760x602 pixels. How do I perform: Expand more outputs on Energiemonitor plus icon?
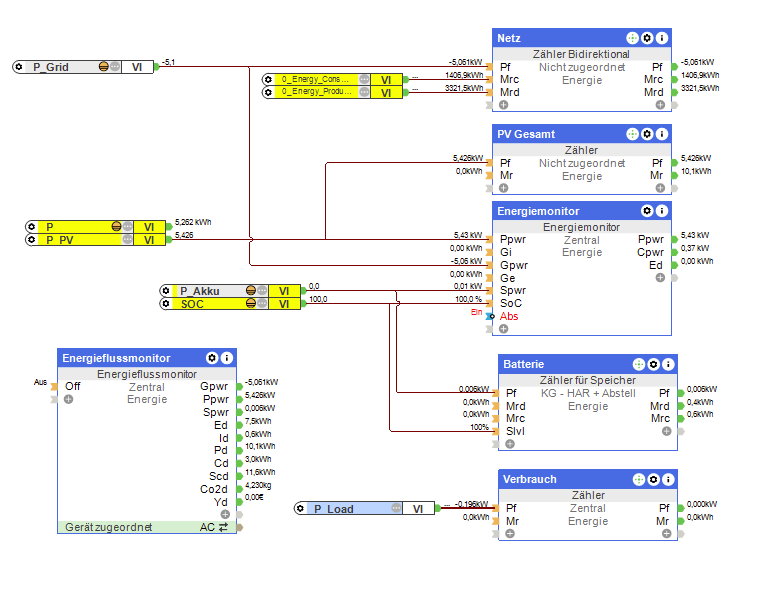click(x=659, y=277)
